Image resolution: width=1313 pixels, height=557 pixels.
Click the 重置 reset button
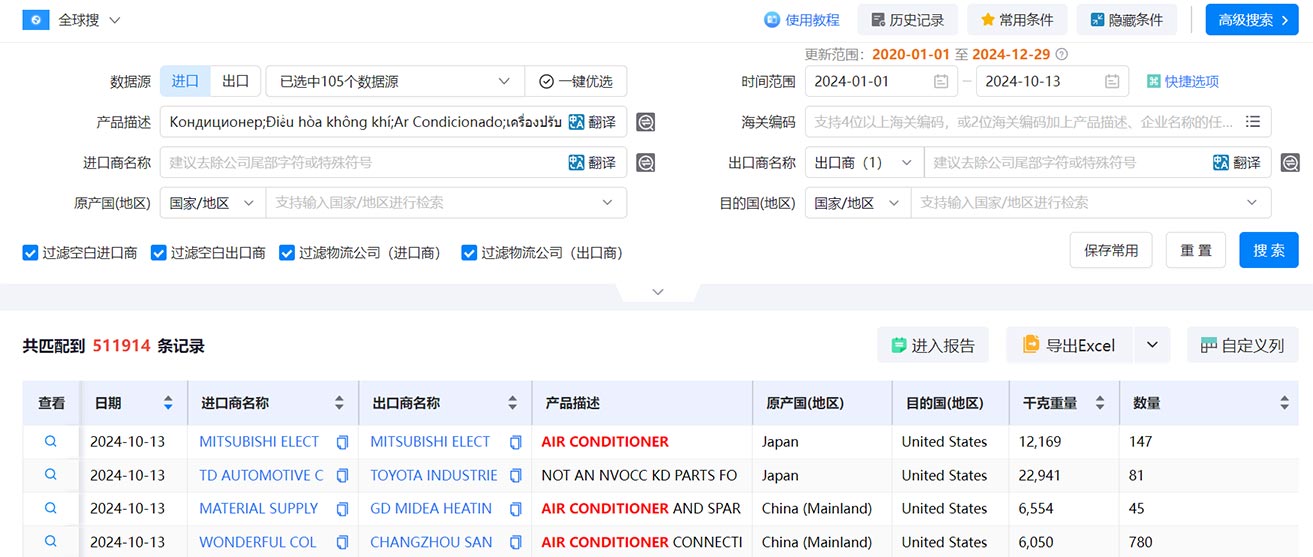pos(1196,250)
